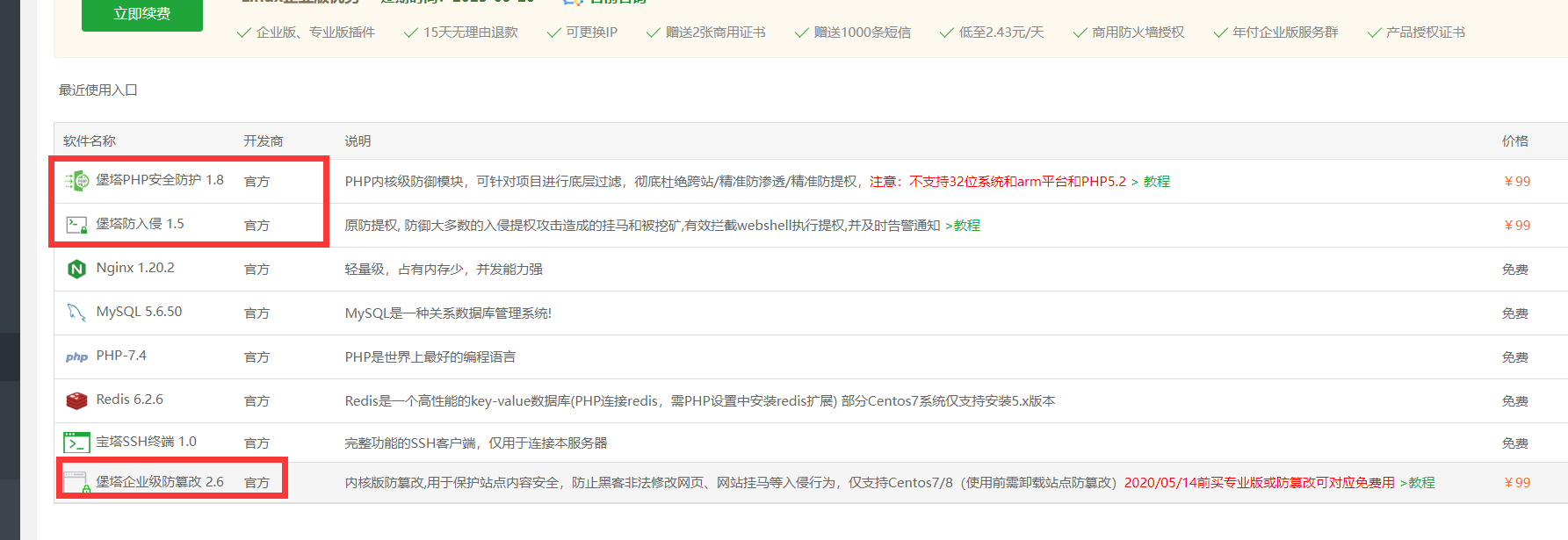Click 软件名称 column header
Image resolution: width=1568 pixels, height=540 pixels.
[90, 141]
